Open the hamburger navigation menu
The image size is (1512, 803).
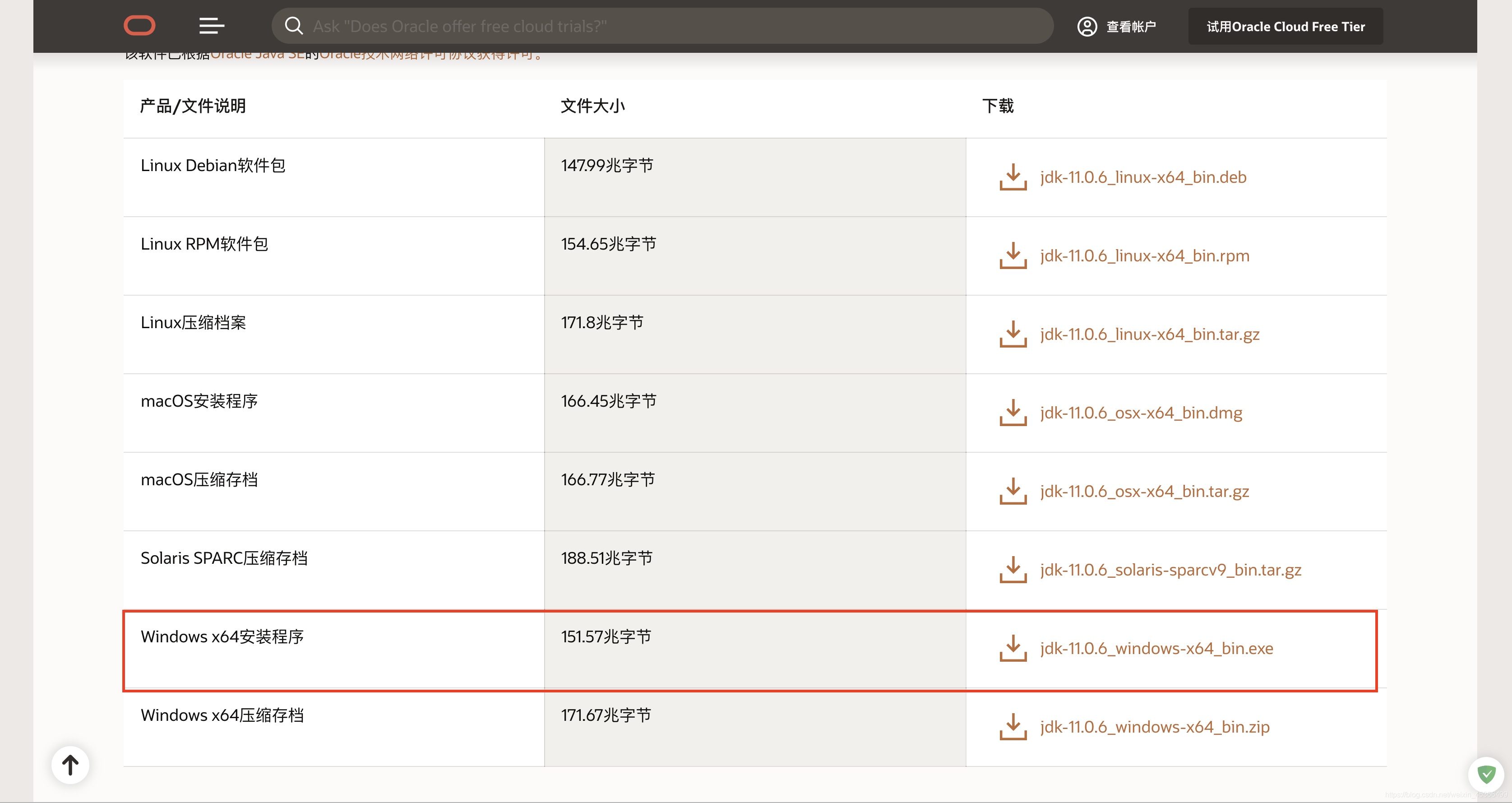pyautogui.click(x=211, y=26)
